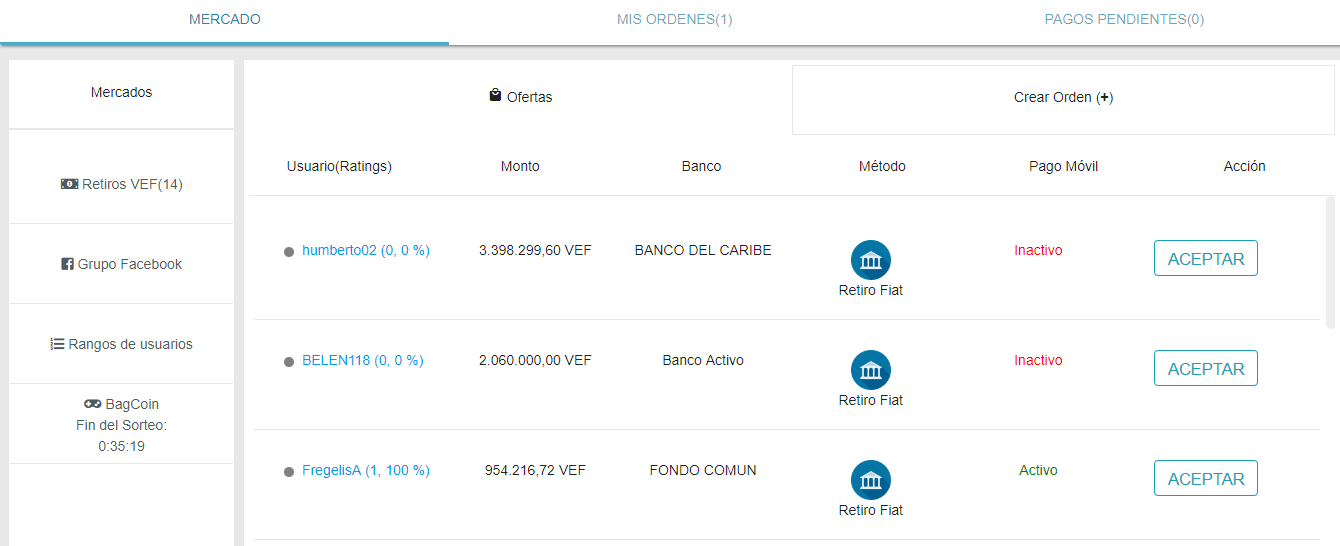1340x546 pixels.
Task: Click the offers list vertical scrollbar
Action: click(x=1330, y=262)
